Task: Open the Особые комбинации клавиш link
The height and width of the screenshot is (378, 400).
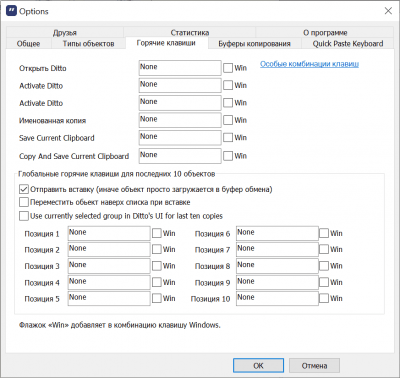Action: [309, 64]
